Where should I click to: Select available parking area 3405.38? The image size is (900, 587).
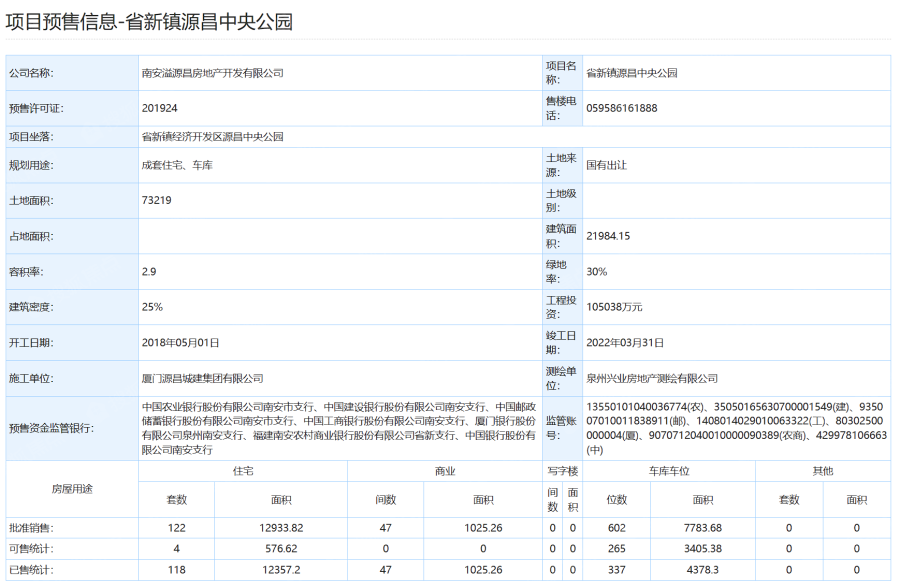tap(703, 549)
